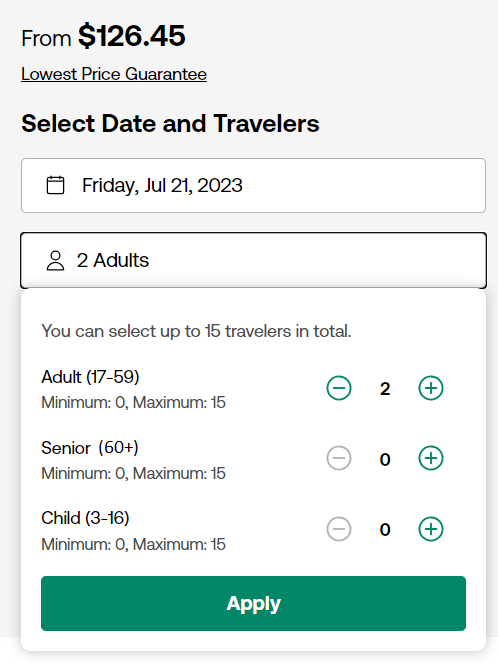This screenshot has height=663, width=498.
Task: Add one Child (3-16) traveler
Action: point(431,529)
